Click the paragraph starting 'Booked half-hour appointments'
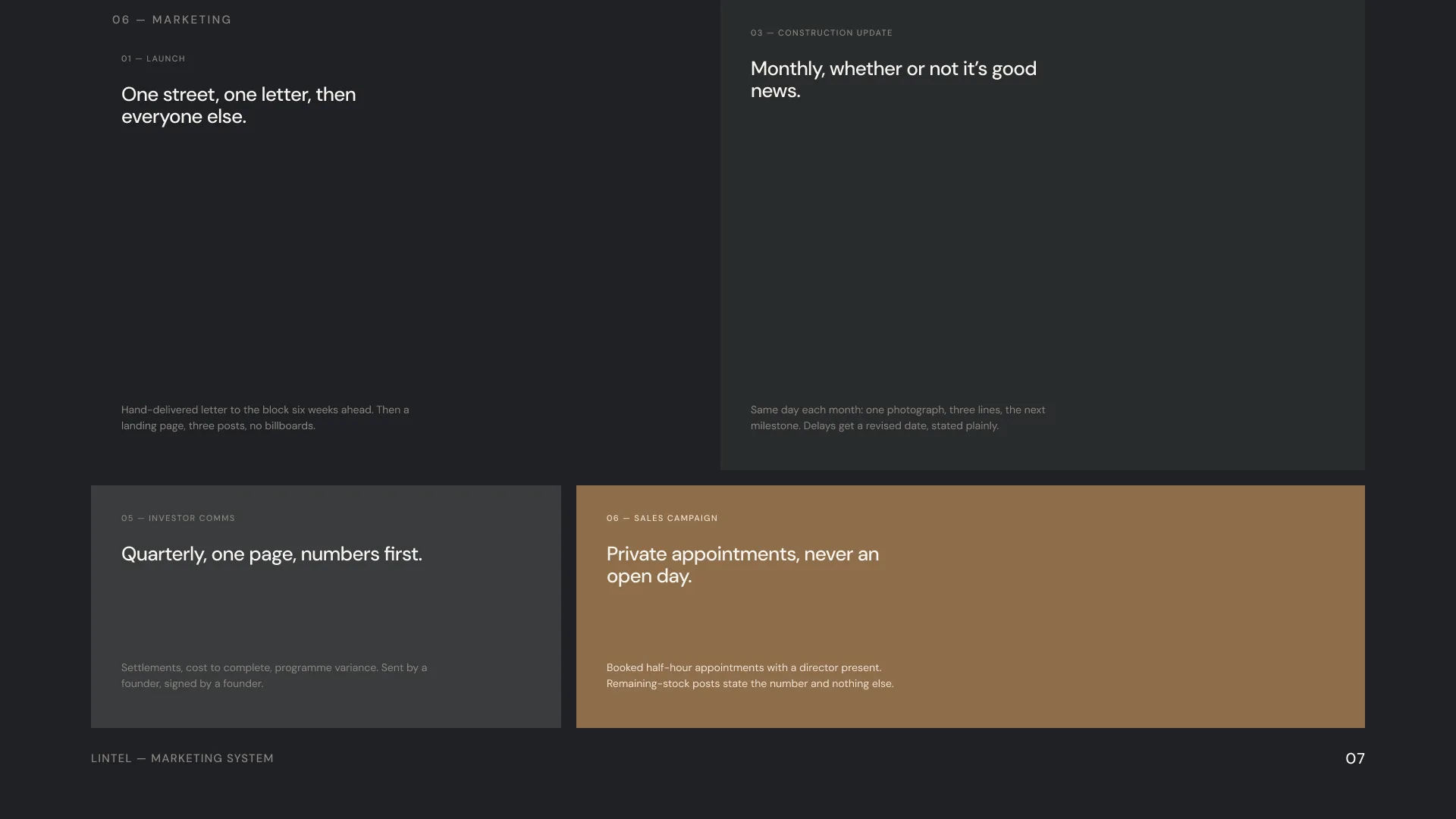 tap(750, 676)
